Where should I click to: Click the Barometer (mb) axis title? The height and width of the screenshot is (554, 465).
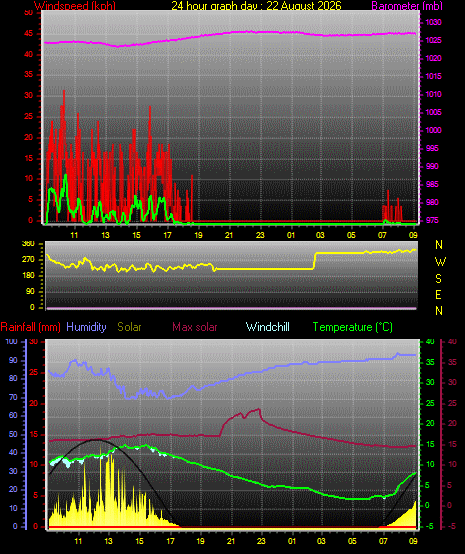coord(407,6)
